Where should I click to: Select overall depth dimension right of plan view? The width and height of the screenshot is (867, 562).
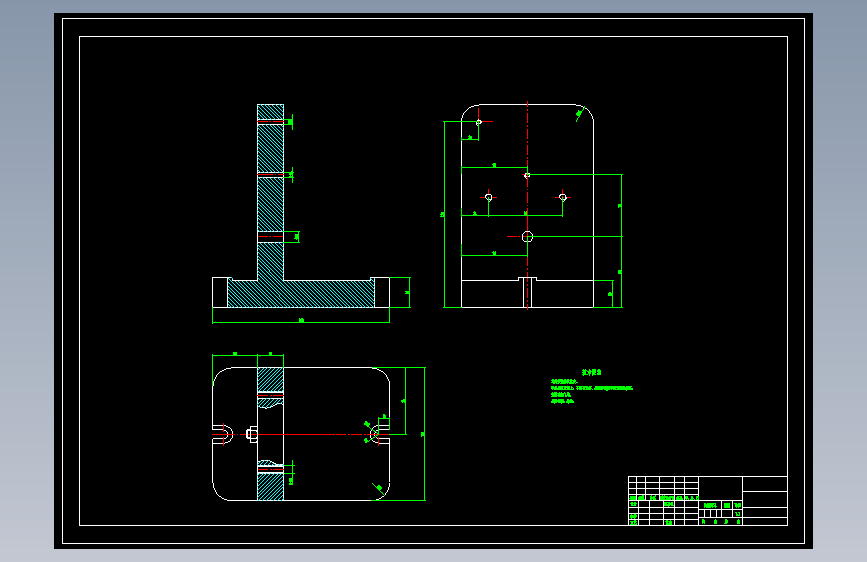click(x=424, y=434)
